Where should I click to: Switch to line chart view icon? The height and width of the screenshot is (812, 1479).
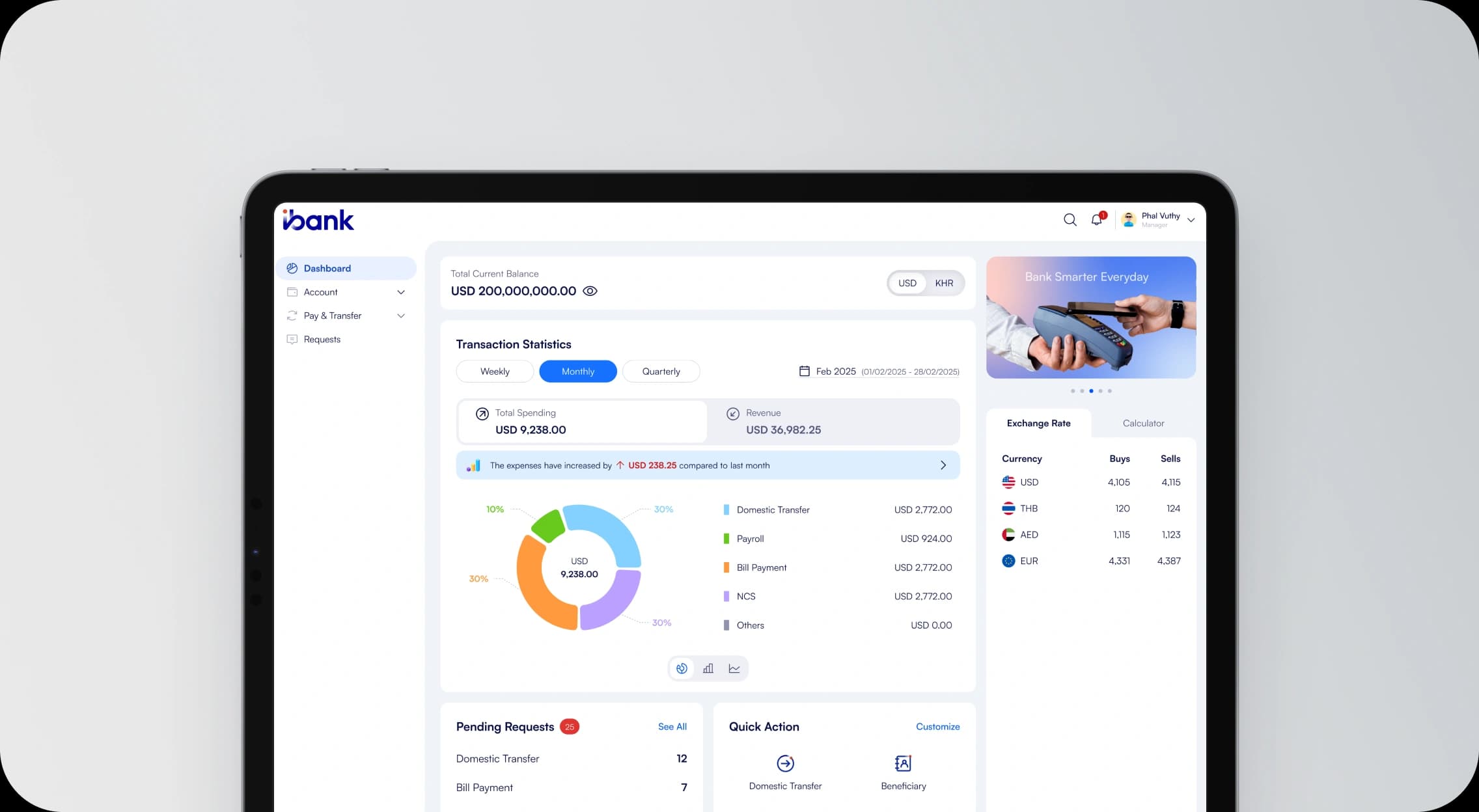point(734,668)
